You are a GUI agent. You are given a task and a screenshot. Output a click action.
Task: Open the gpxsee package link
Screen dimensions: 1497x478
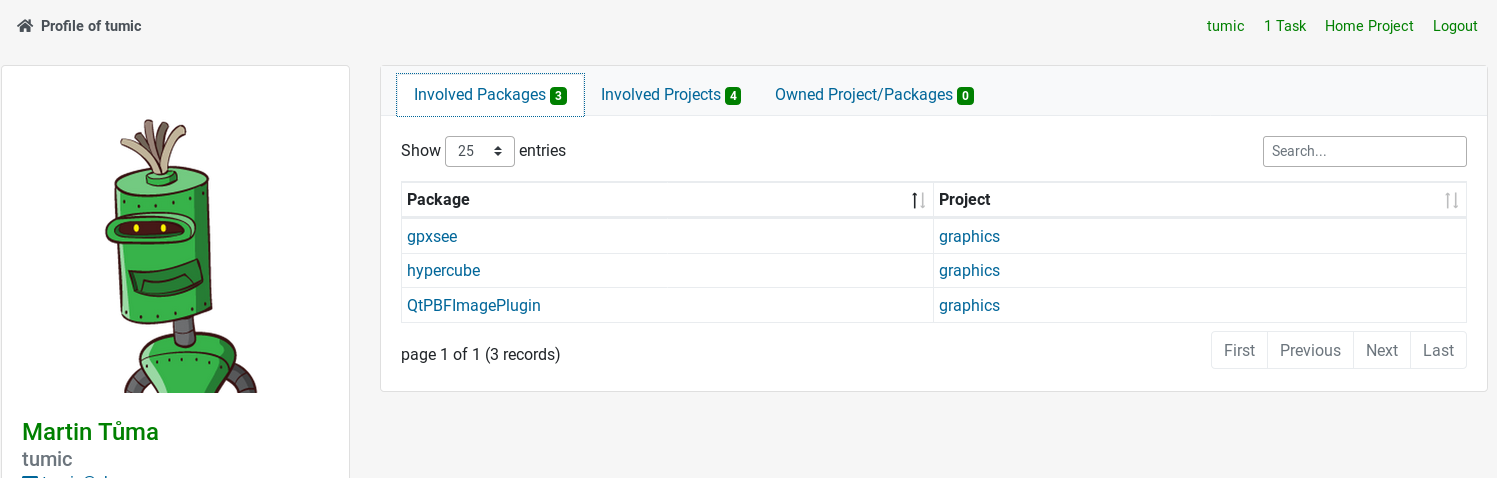(x=432, y=237)
